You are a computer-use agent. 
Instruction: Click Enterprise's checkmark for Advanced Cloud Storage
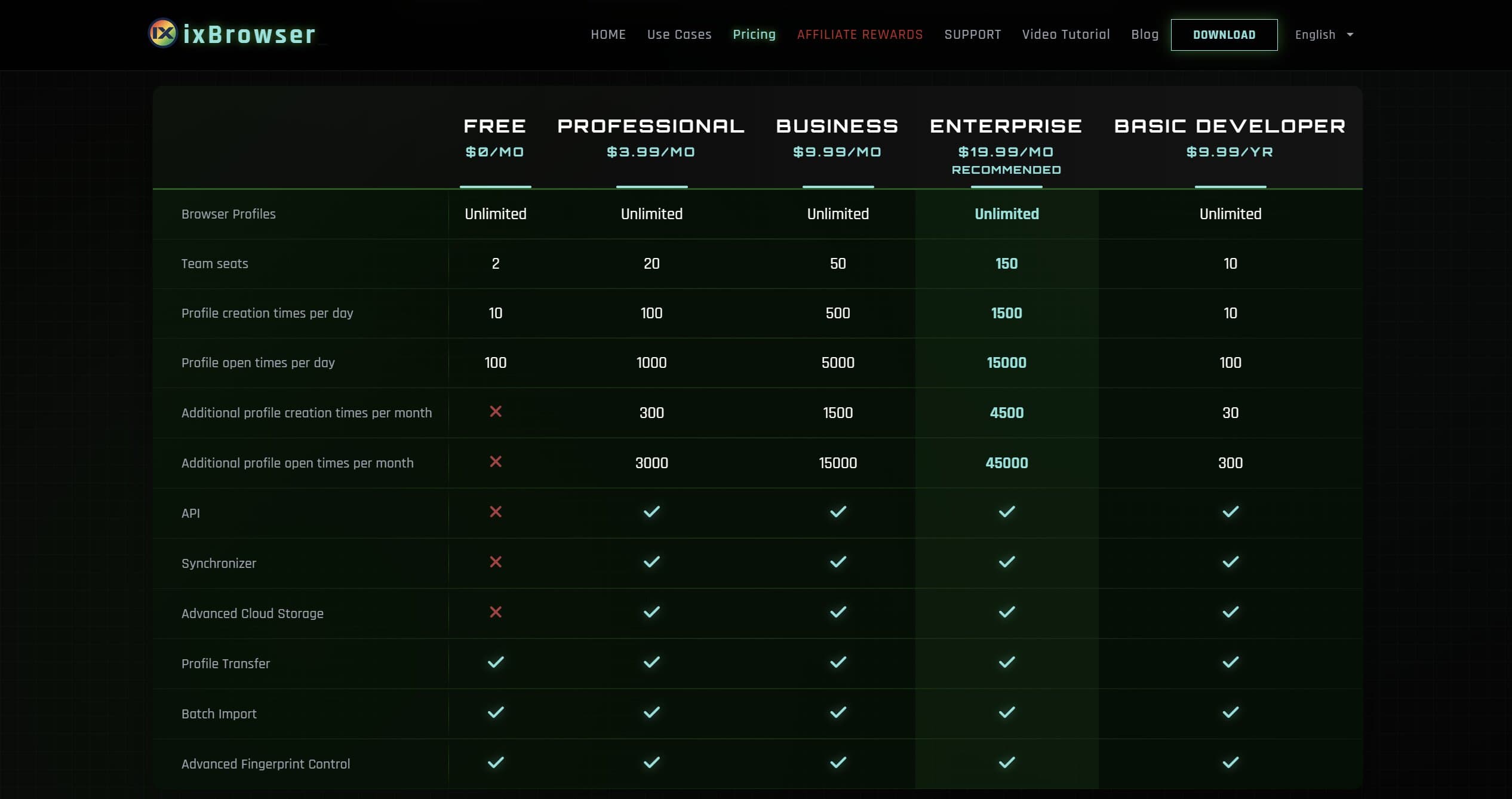(1007, 612)
